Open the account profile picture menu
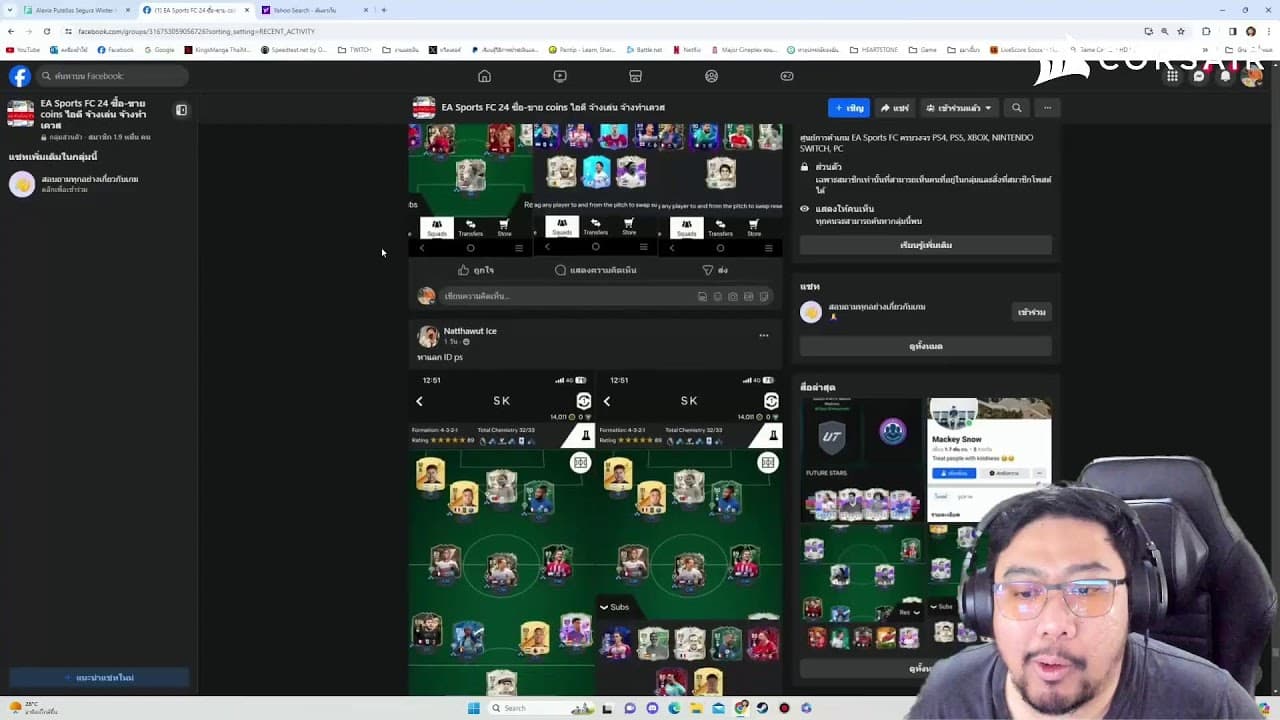Image resolution: width=1280 pixels, height=720 pixels. tap(1251, 76)
